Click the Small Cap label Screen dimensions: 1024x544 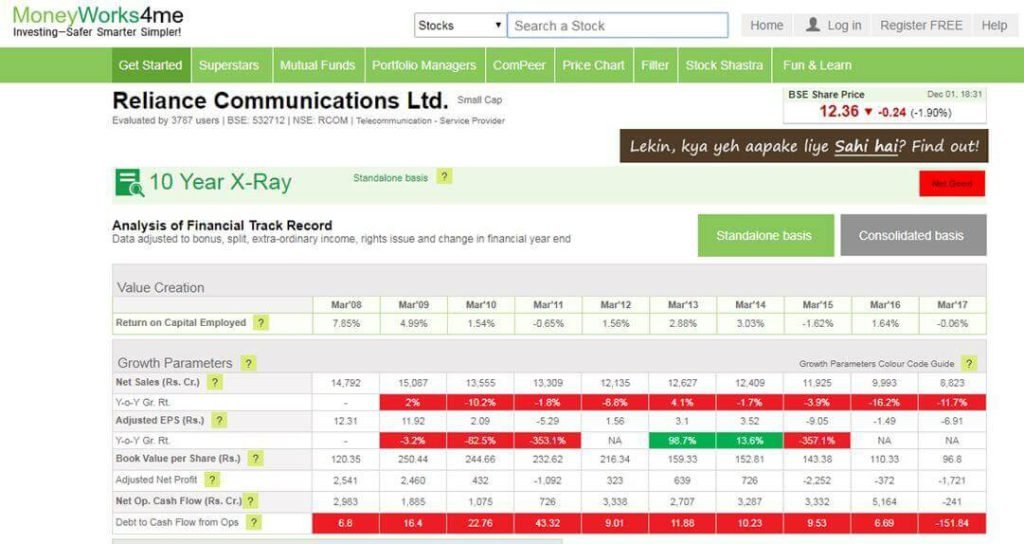[479, 100]
